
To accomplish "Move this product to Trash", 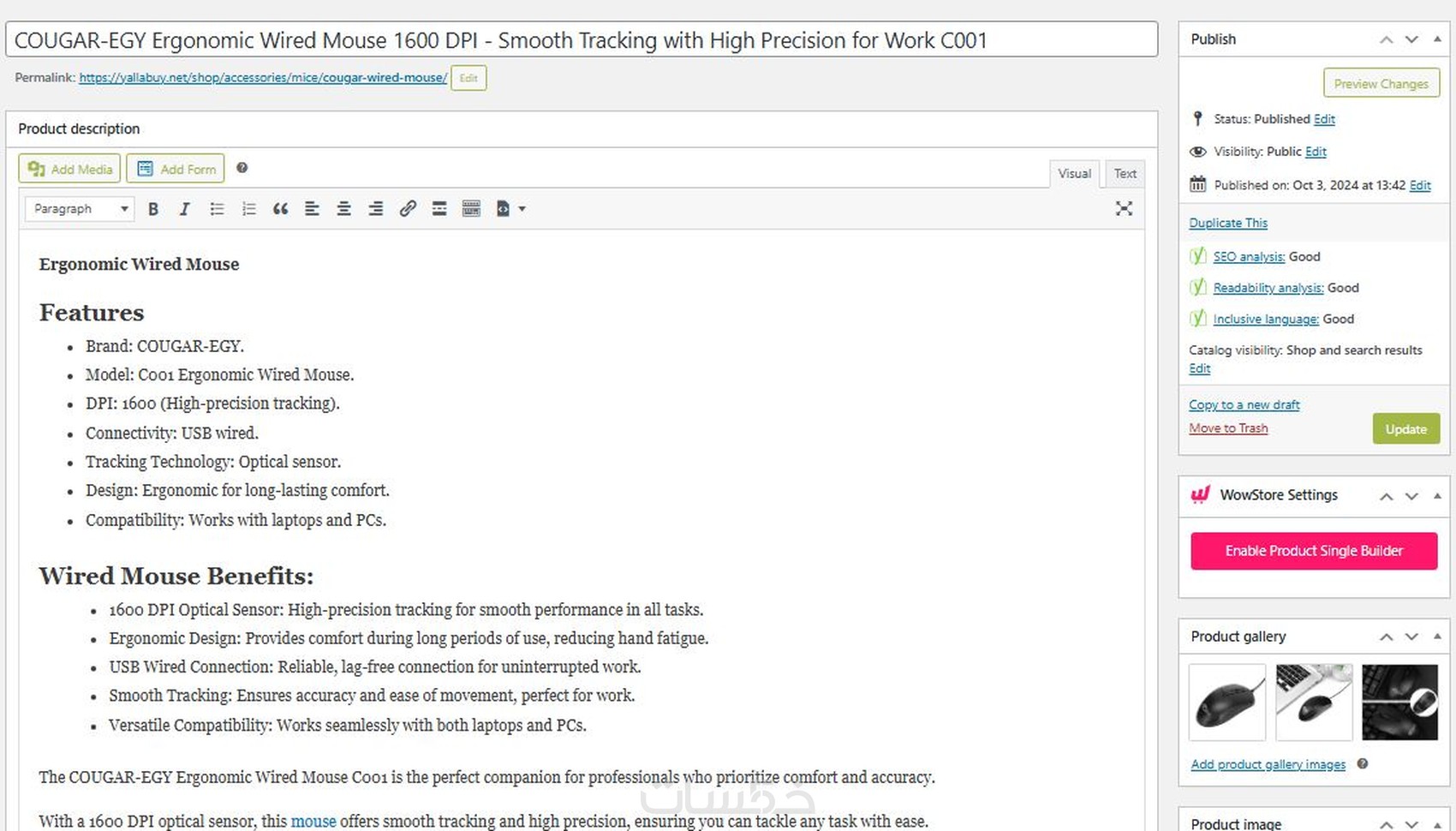I will point(1228,428).
